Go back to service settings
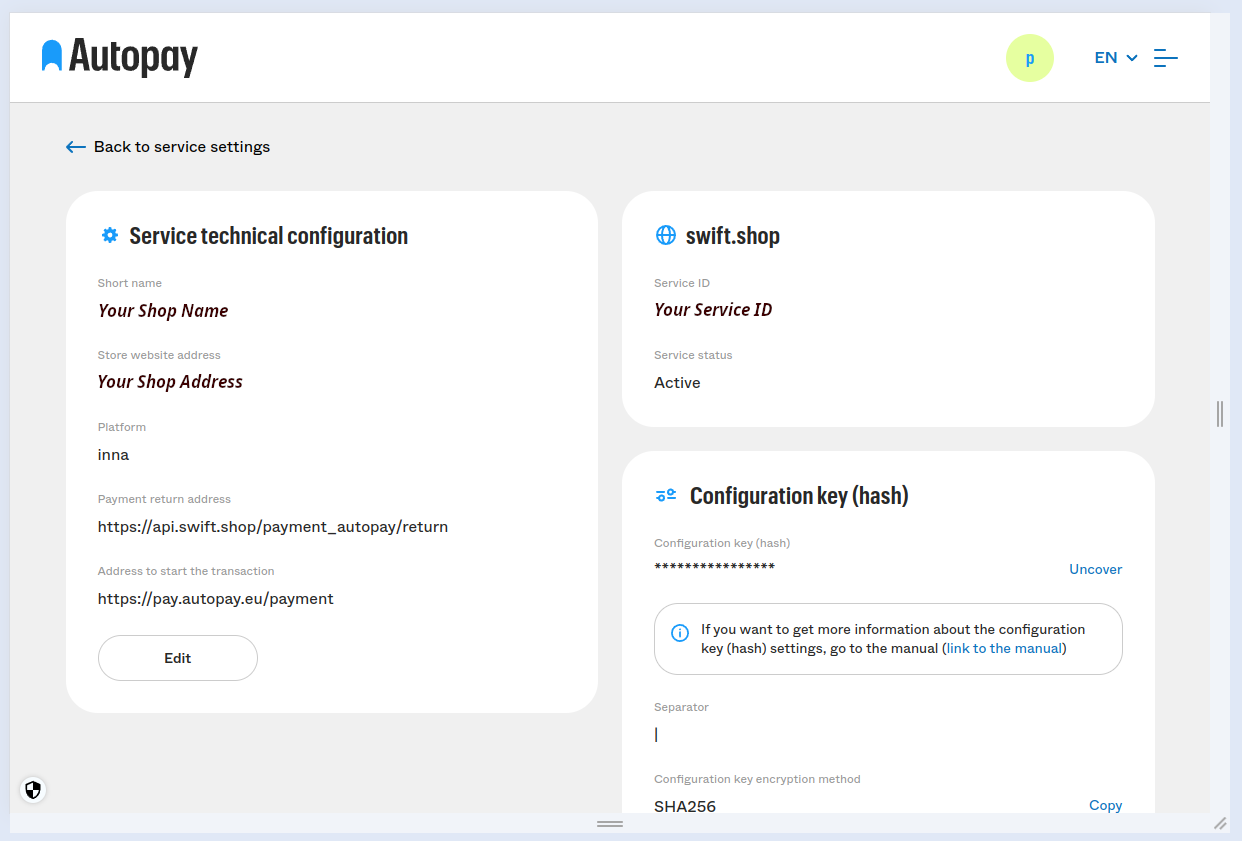The height and width of the screenshot is (841, 1242). coord(168,147)
